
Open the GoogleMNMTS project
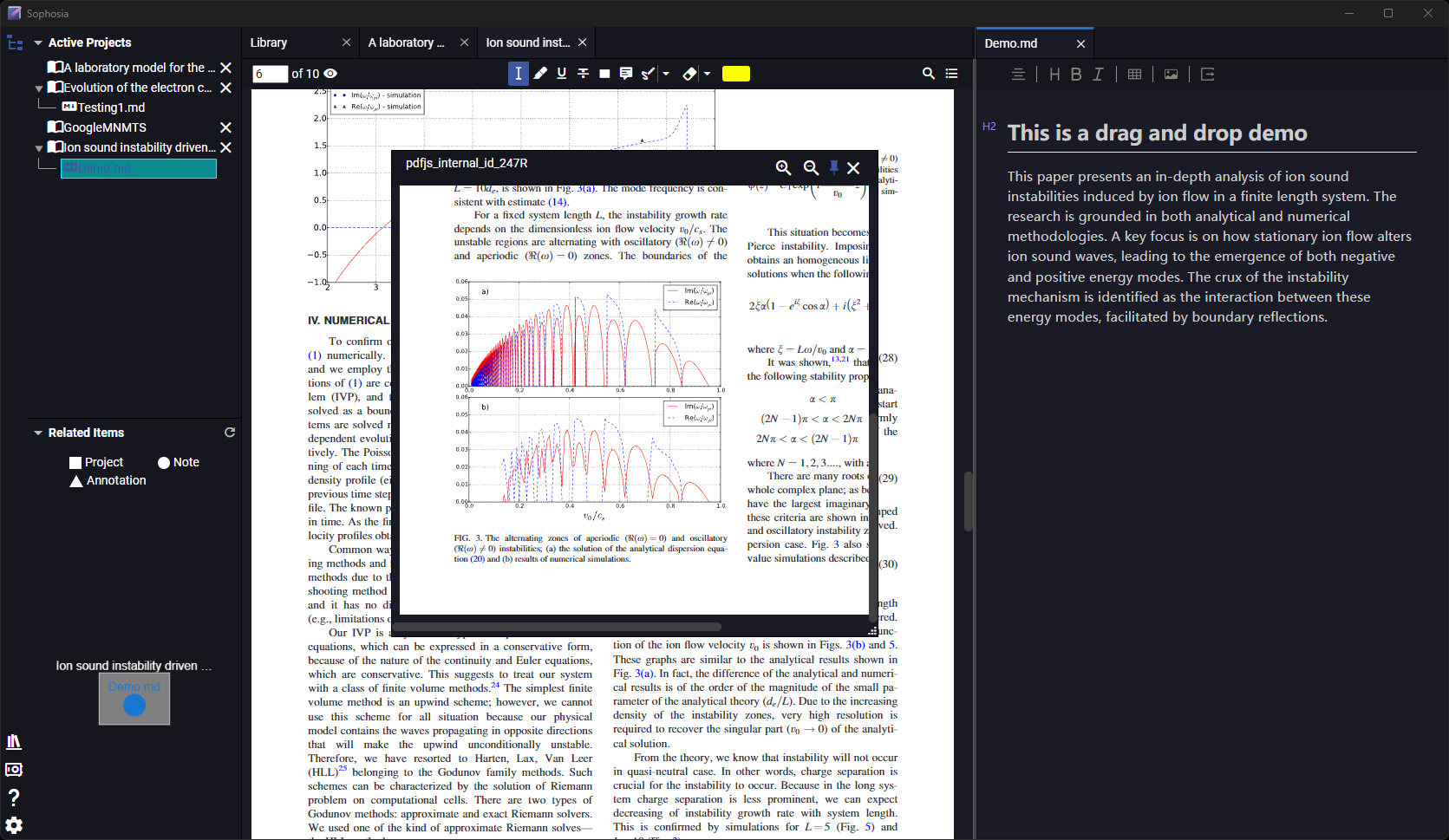[x=97, y=127]
